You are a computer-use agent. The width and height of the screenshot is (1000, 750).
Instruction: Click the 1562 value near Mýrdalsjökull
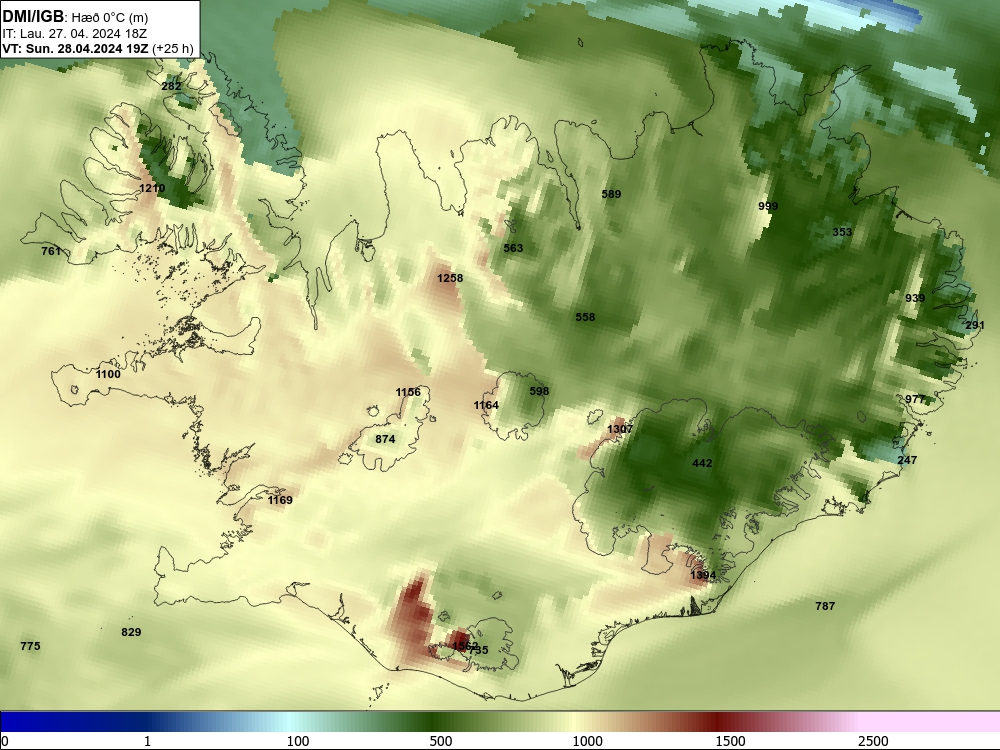464,647
